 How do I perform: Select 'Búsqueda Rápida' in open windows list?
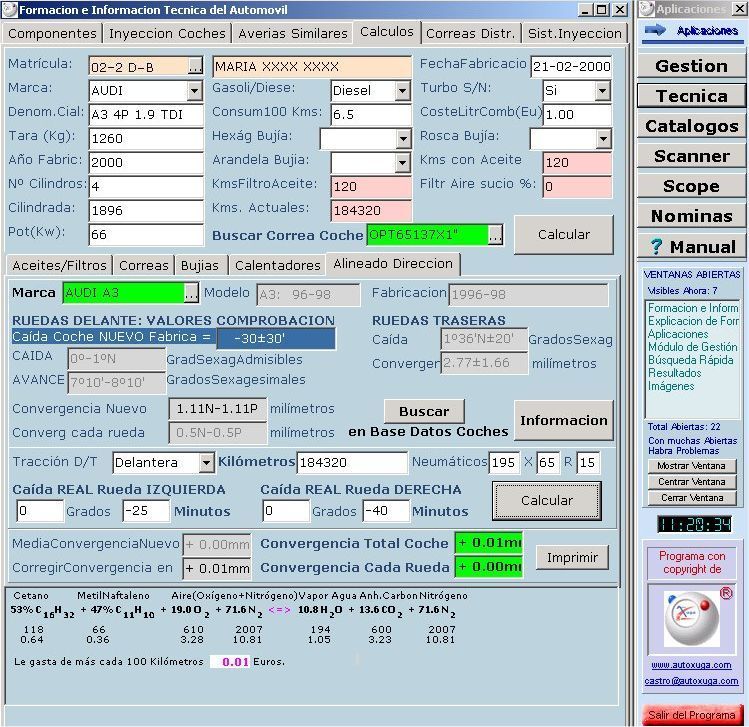tap(690, 360)
